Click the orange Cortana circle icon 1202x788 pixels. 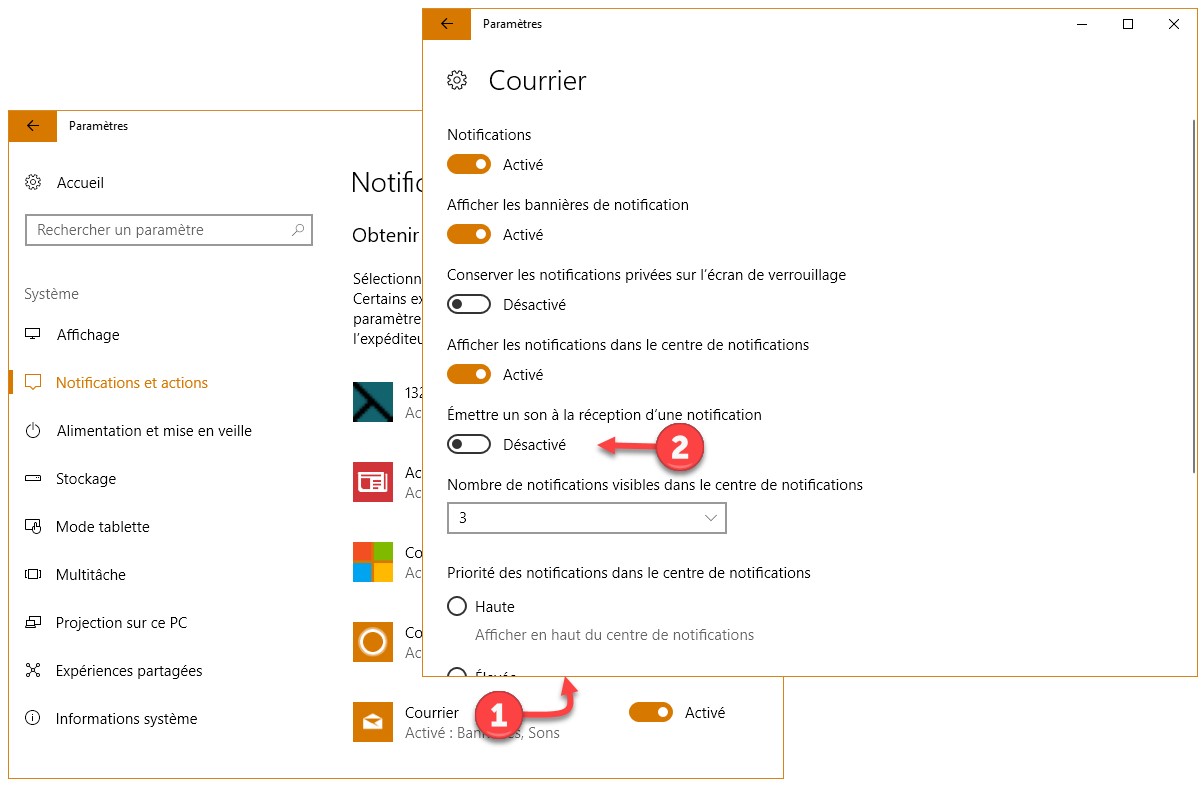373,642
